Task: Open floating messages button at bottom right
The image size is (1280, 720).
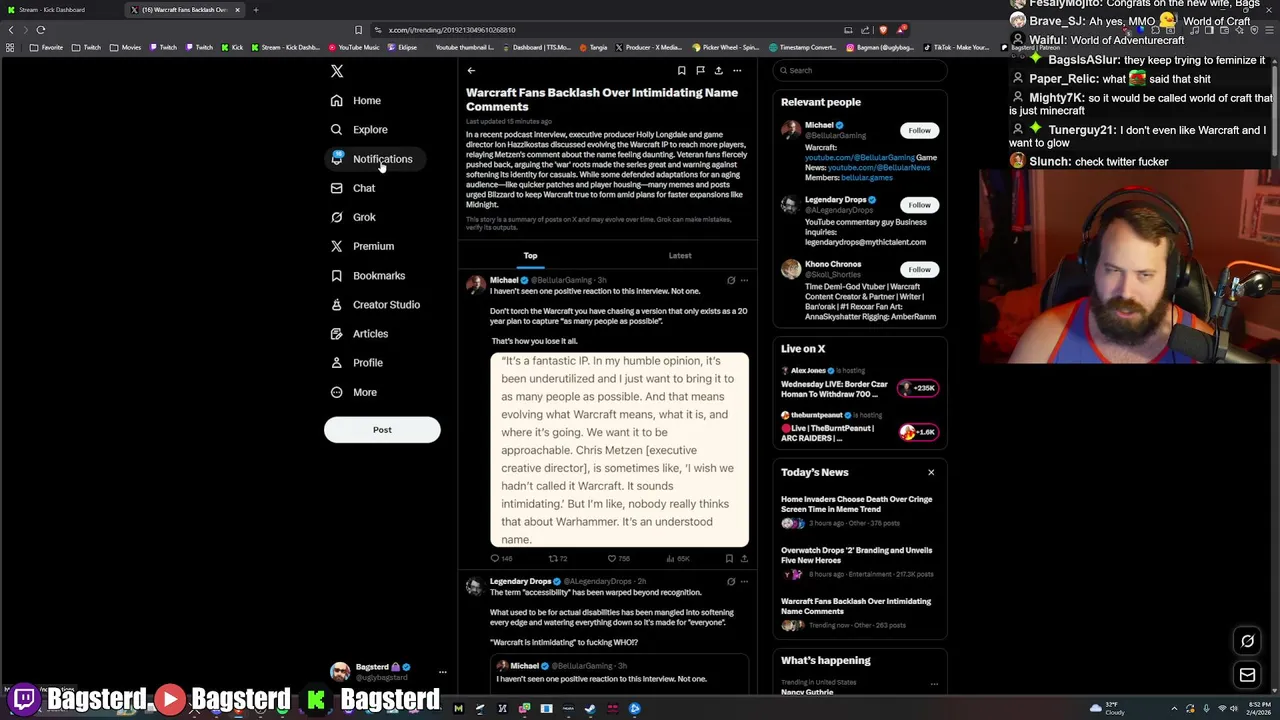Action: tap(1247, 675)
